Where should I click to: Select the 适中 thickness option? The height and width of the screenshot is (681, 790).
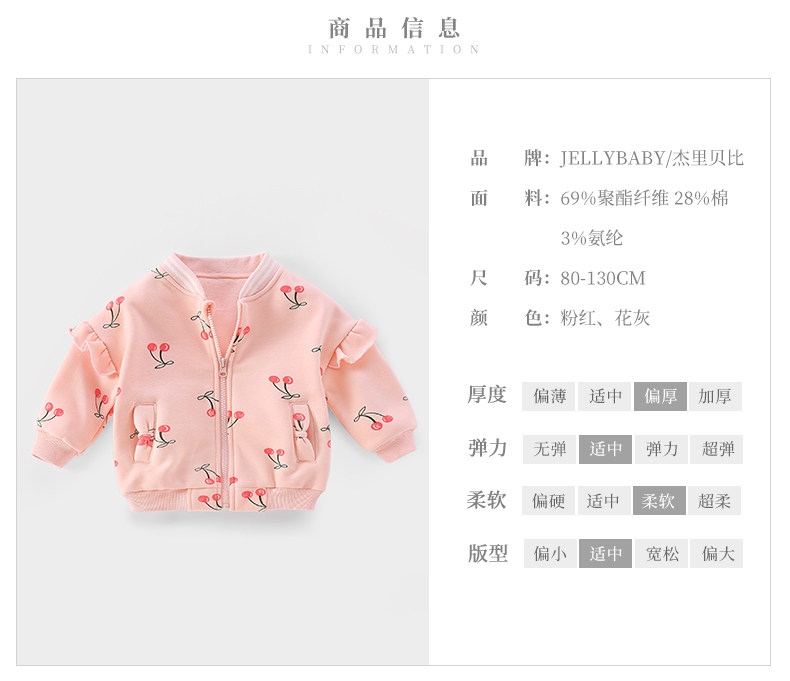click(x=605, y=396)
